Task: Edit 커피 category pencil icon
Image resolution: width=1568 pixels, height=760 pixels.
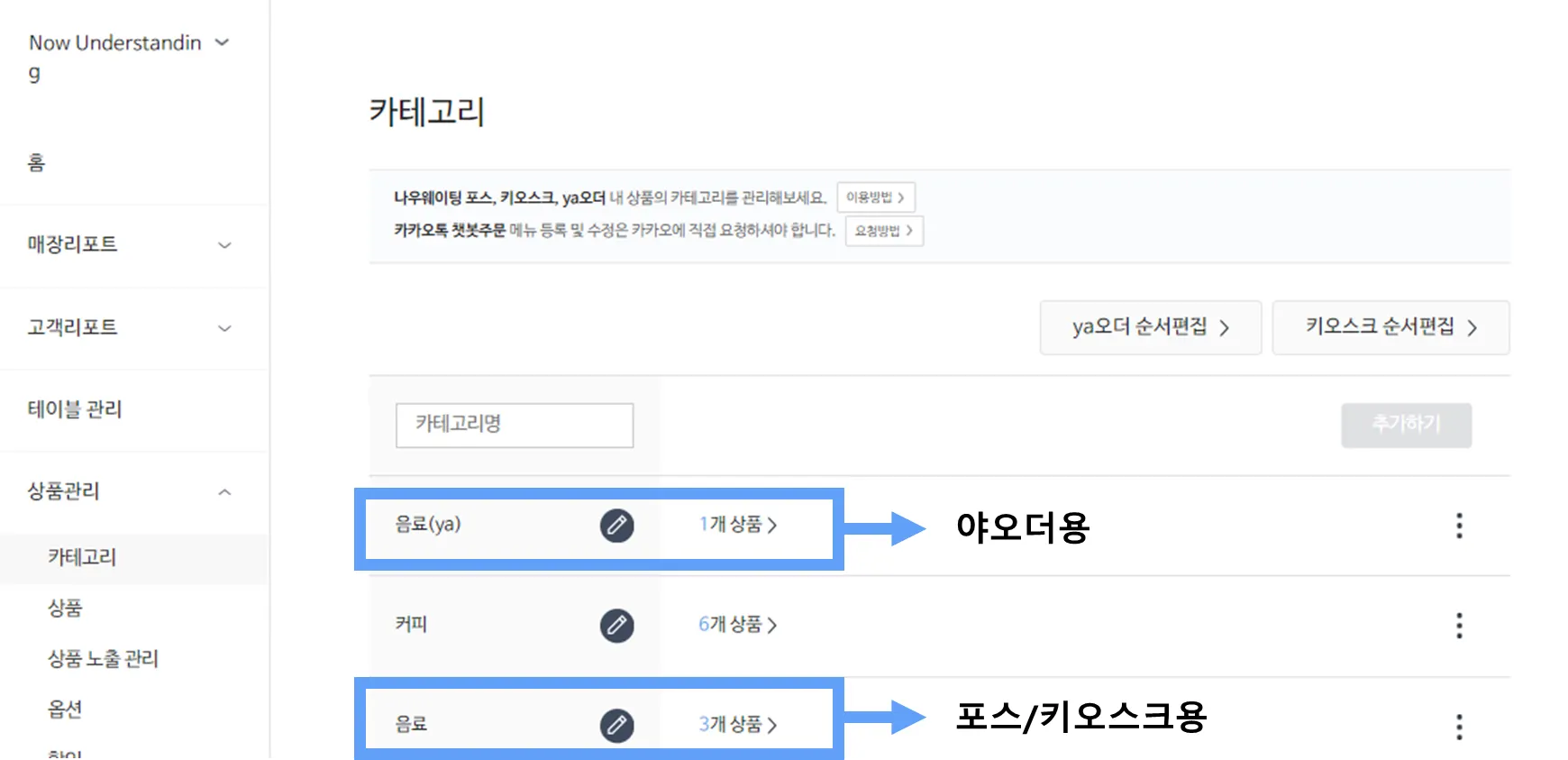Action: click(x=616, y=625)
